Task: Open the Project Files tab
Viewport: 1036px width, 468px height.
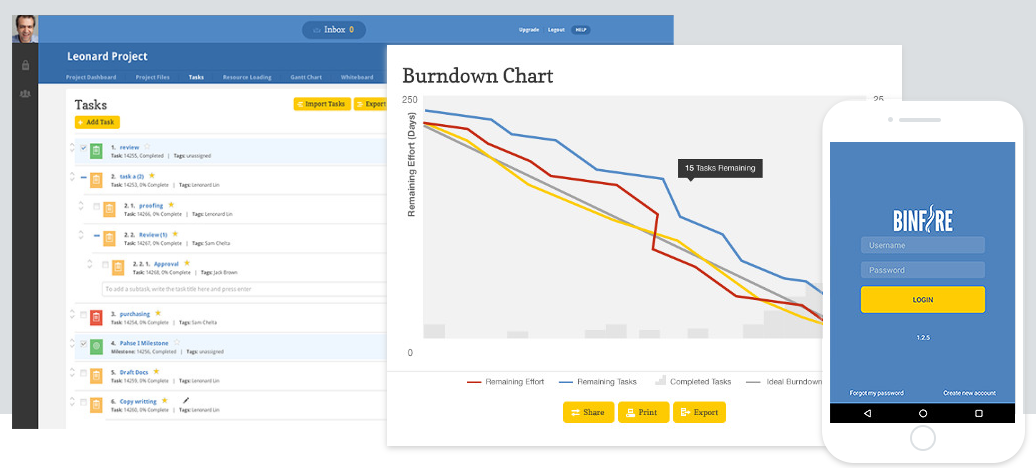Action: coord(153,77)
